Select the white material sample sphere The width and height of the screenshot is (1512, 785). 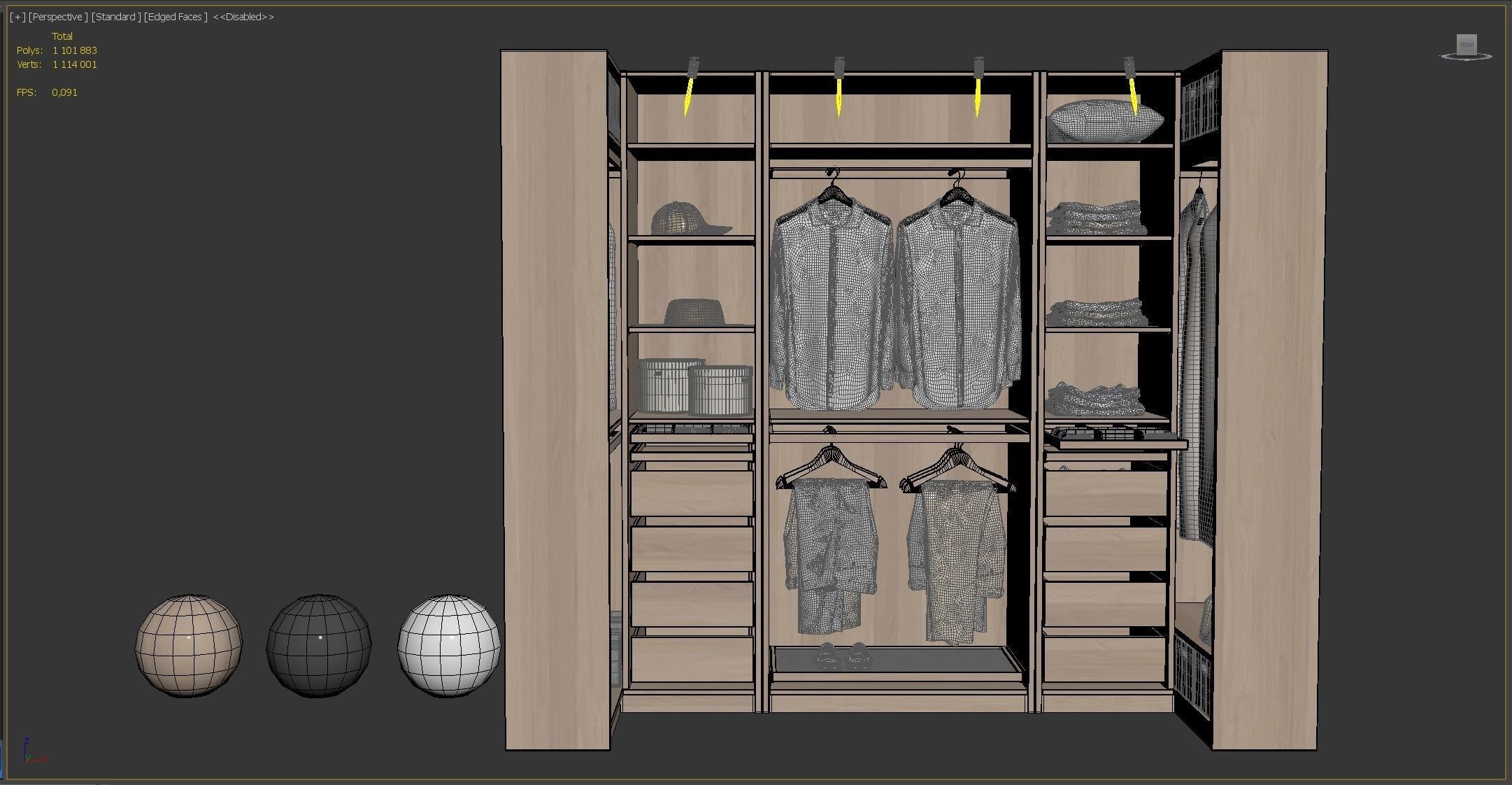click(x=449, y=646)
